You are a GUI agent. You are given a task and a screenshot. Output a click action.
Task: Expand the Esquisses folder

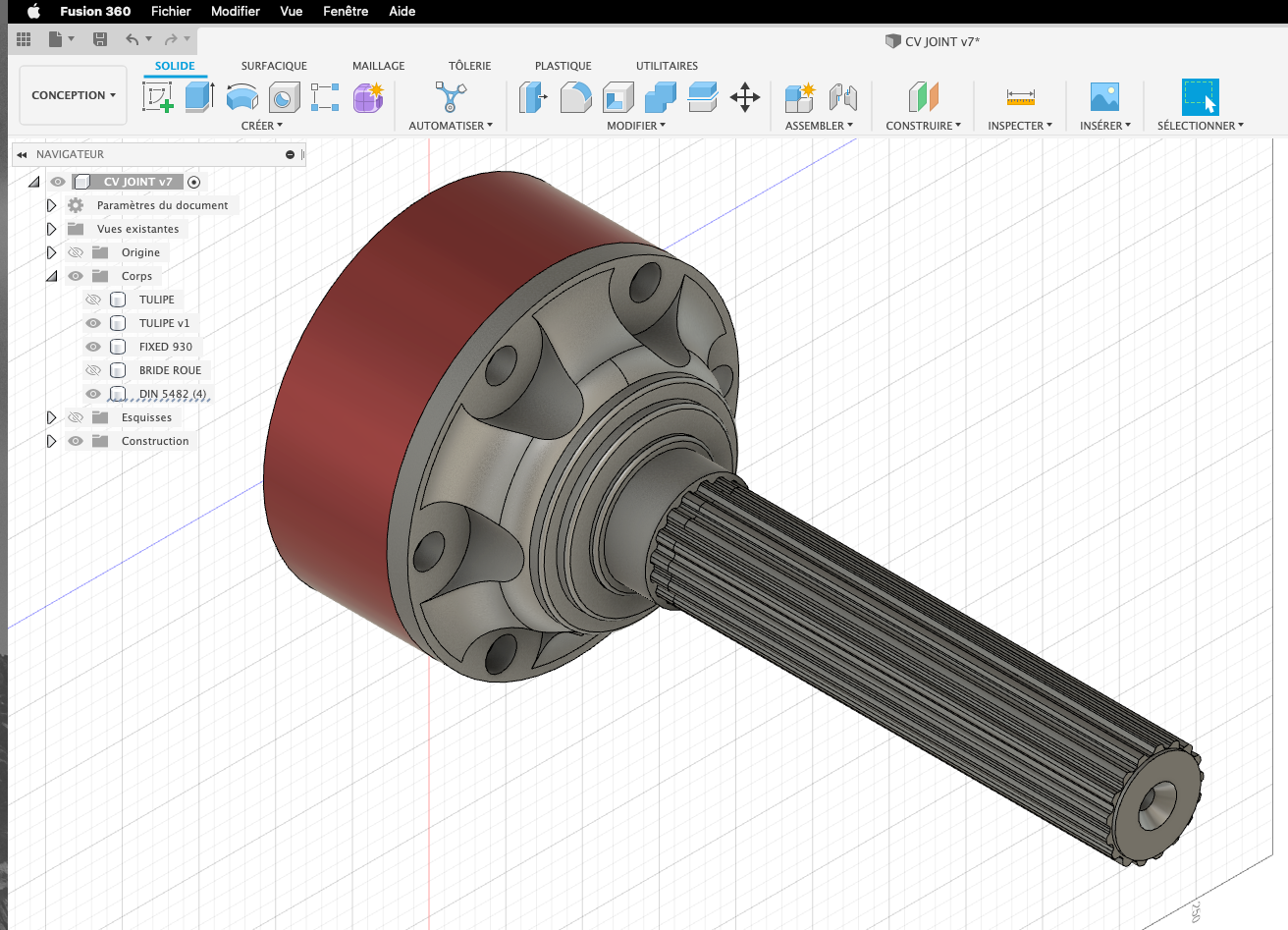[x=51, y=417]
